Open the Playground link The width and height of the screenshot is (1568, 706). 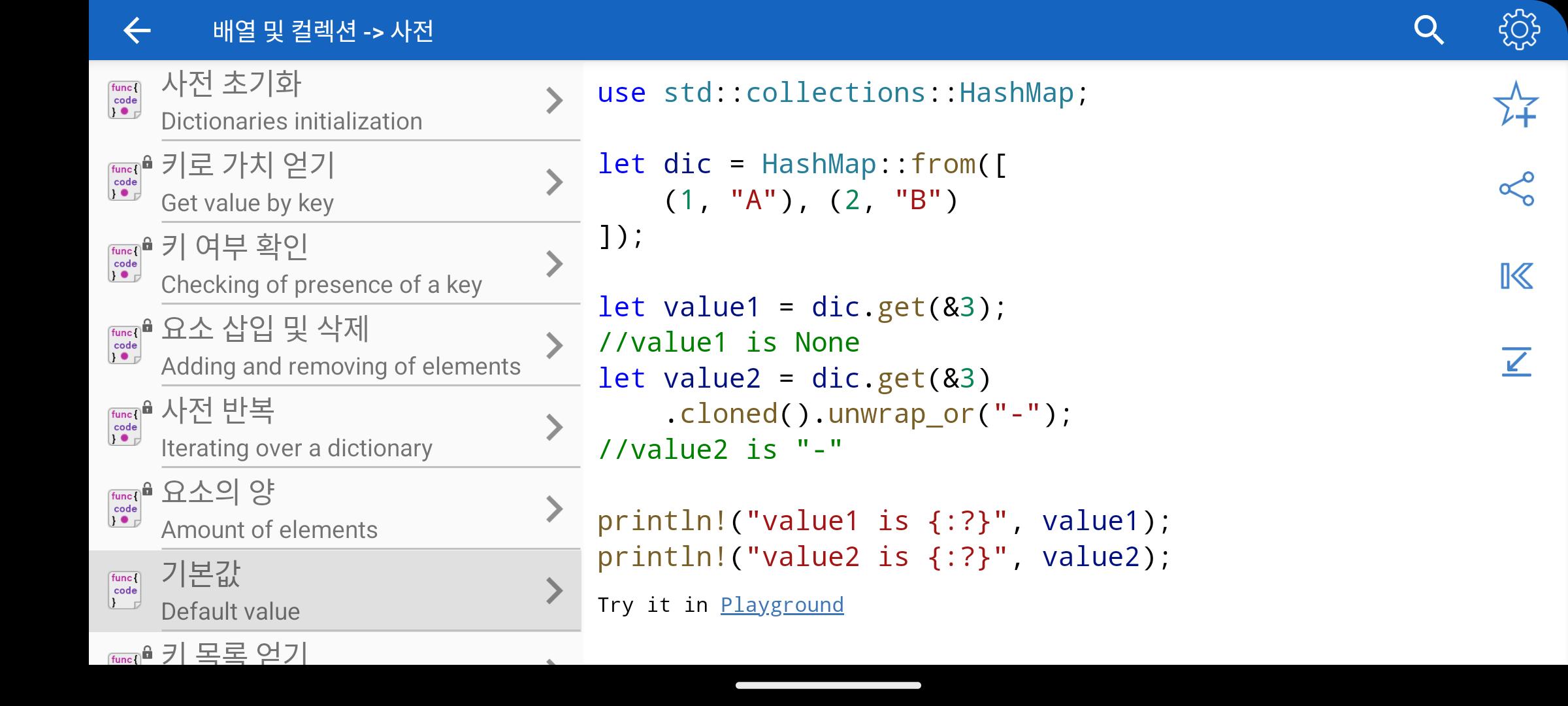[x=781, y=605]
